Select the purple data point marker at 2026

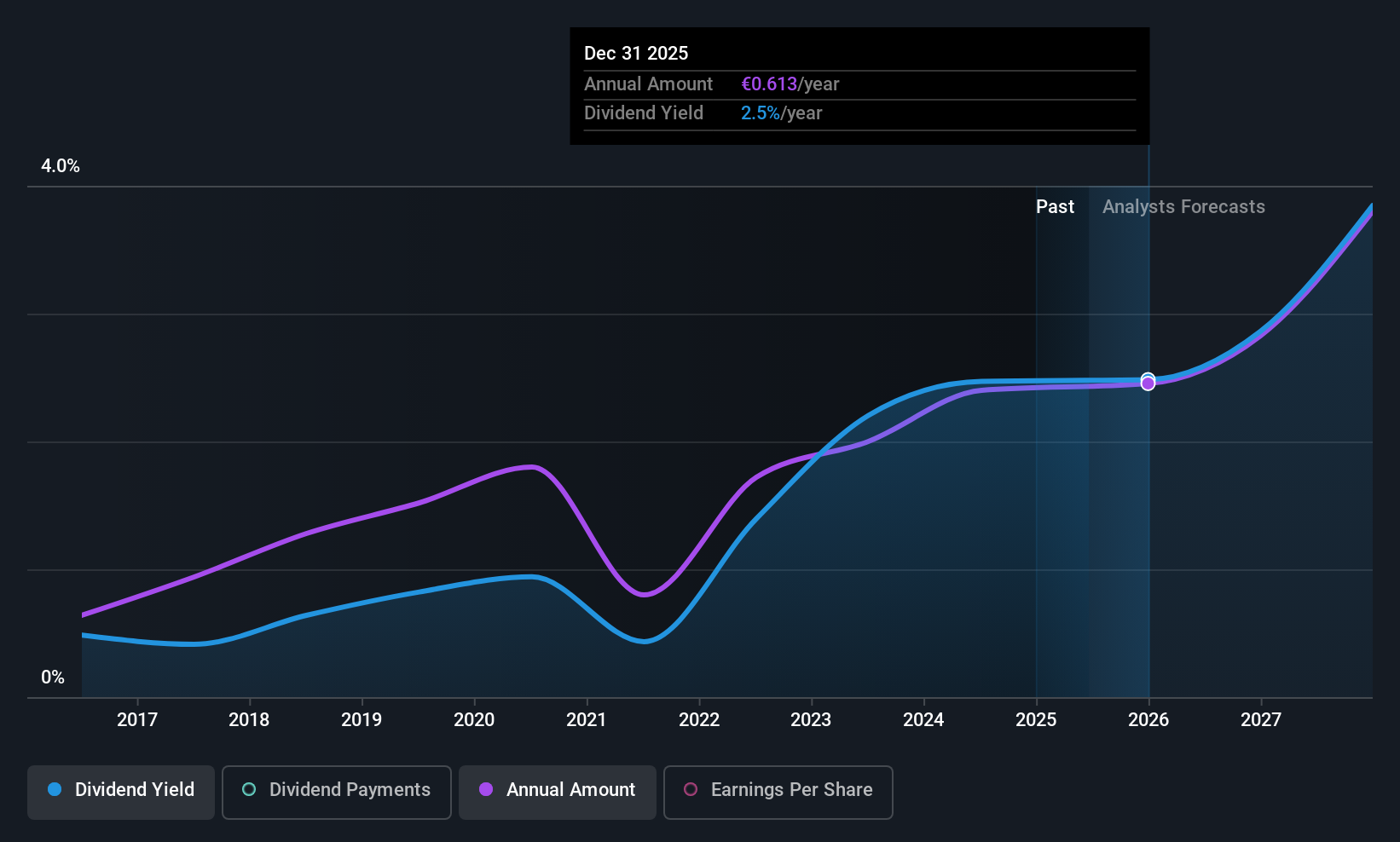[1148, 384]
